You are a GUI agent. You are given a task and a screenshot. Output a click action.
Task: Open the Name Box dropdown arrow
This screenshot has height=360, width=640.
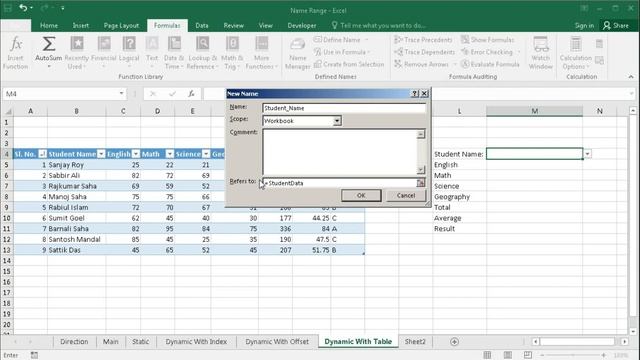pos(121,93)
